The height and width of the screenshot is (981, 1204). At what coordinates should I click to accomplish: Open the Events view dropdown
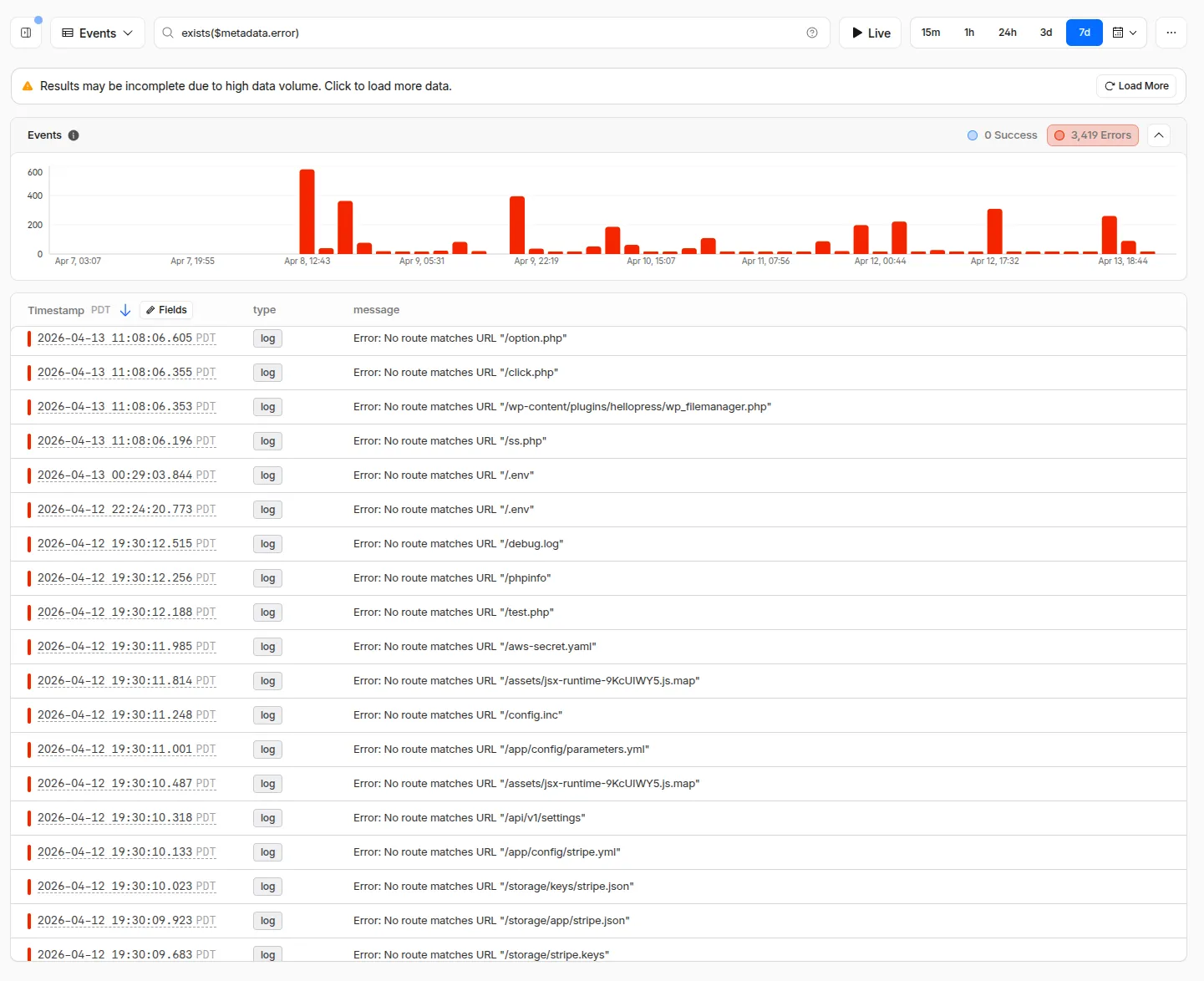click(98, 33)
